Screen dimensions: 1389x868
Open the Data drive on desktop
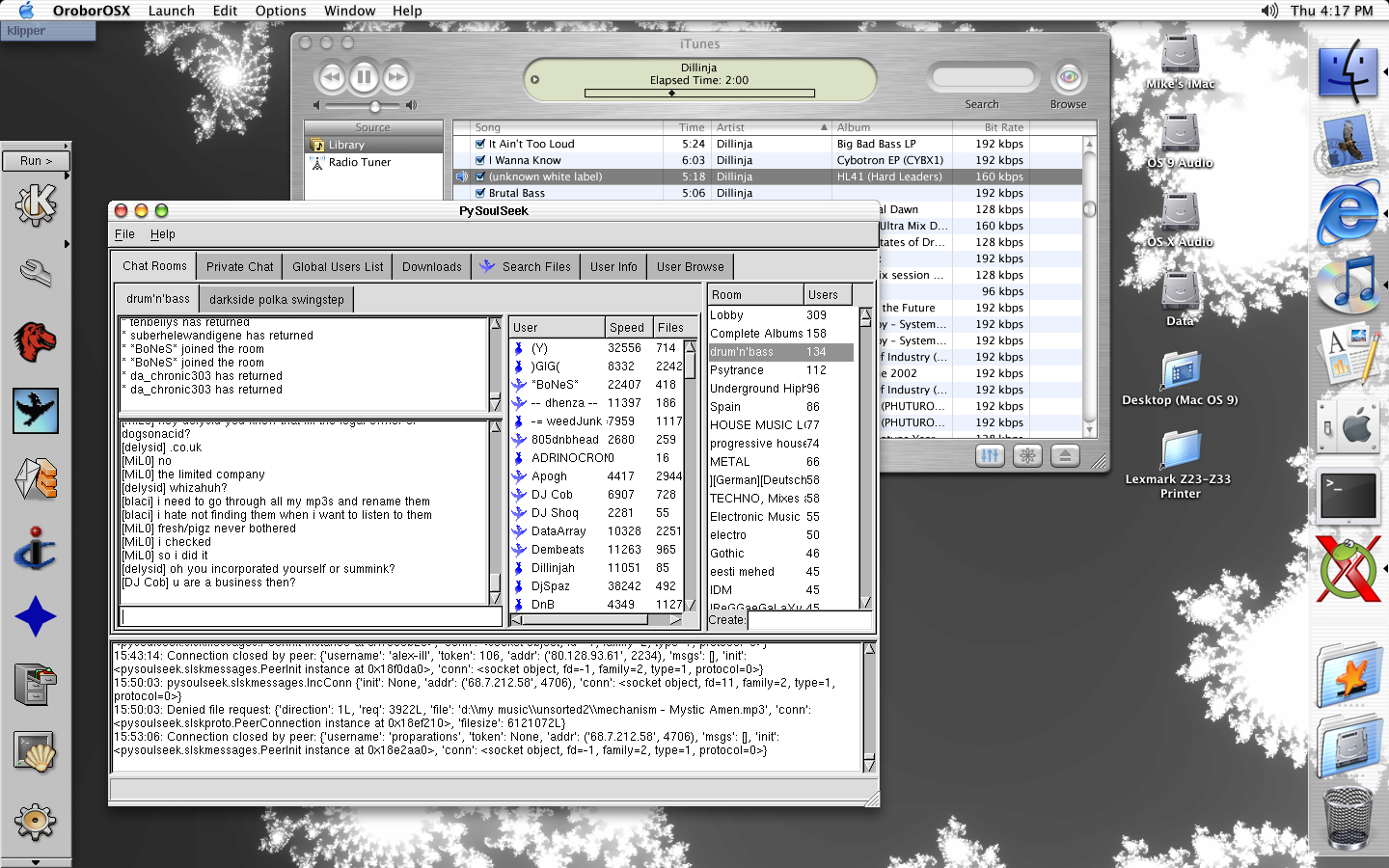coord(1180,300)
